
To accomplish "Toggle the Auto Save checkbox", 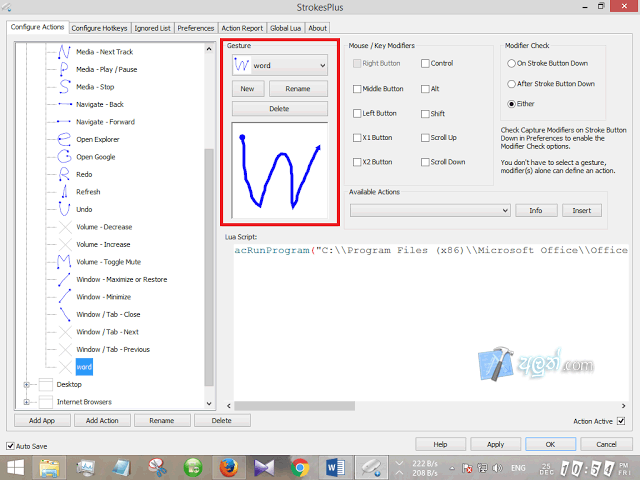I will 10,446.
